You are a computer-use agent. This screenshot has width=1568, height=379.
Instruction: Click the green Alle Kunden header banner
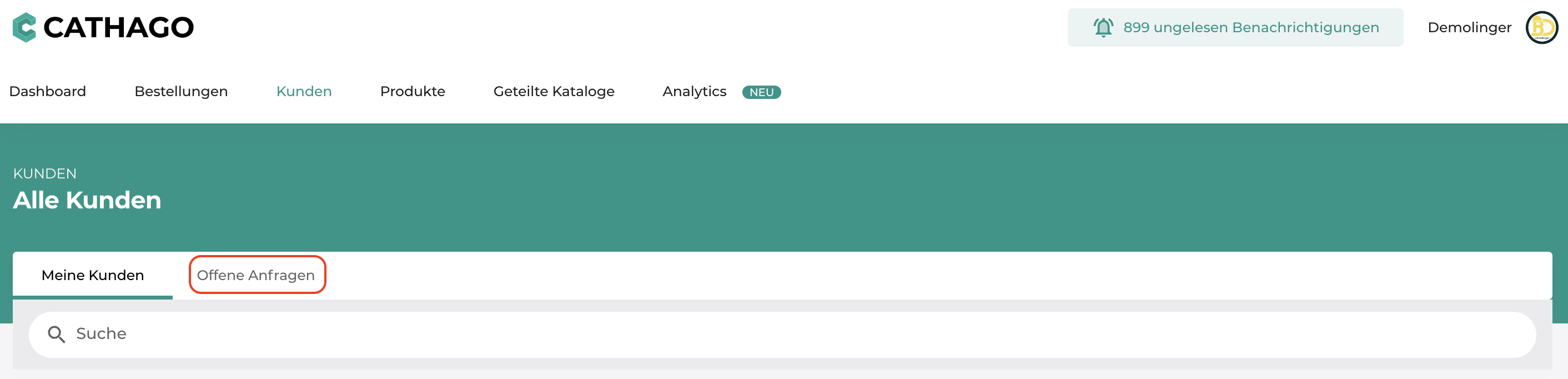point(784,188)
